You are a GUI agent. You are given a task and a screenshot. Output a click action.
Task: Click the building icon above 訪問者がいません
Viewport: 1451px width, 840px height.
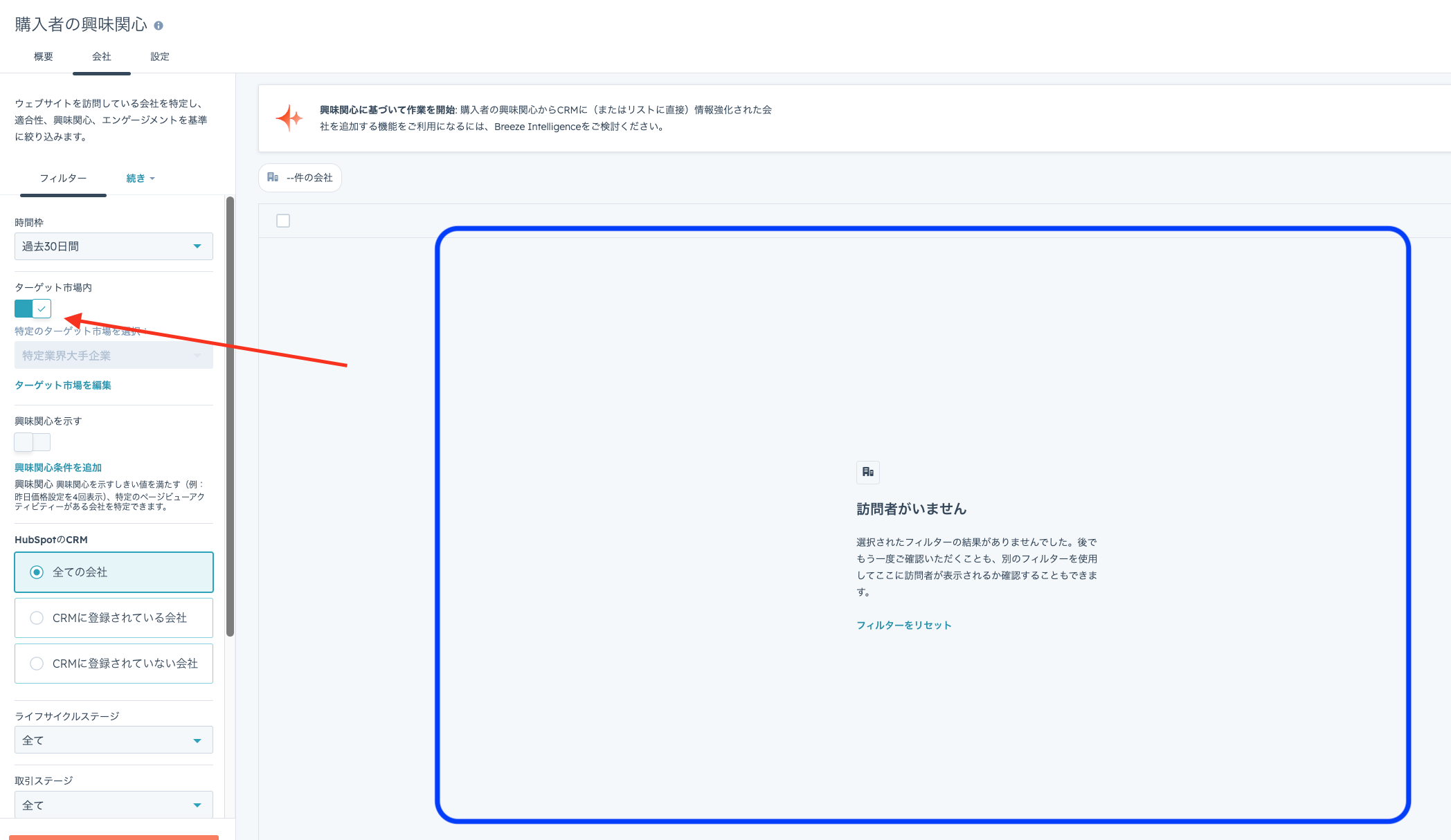pyautogui.click(x=867, y=472)
